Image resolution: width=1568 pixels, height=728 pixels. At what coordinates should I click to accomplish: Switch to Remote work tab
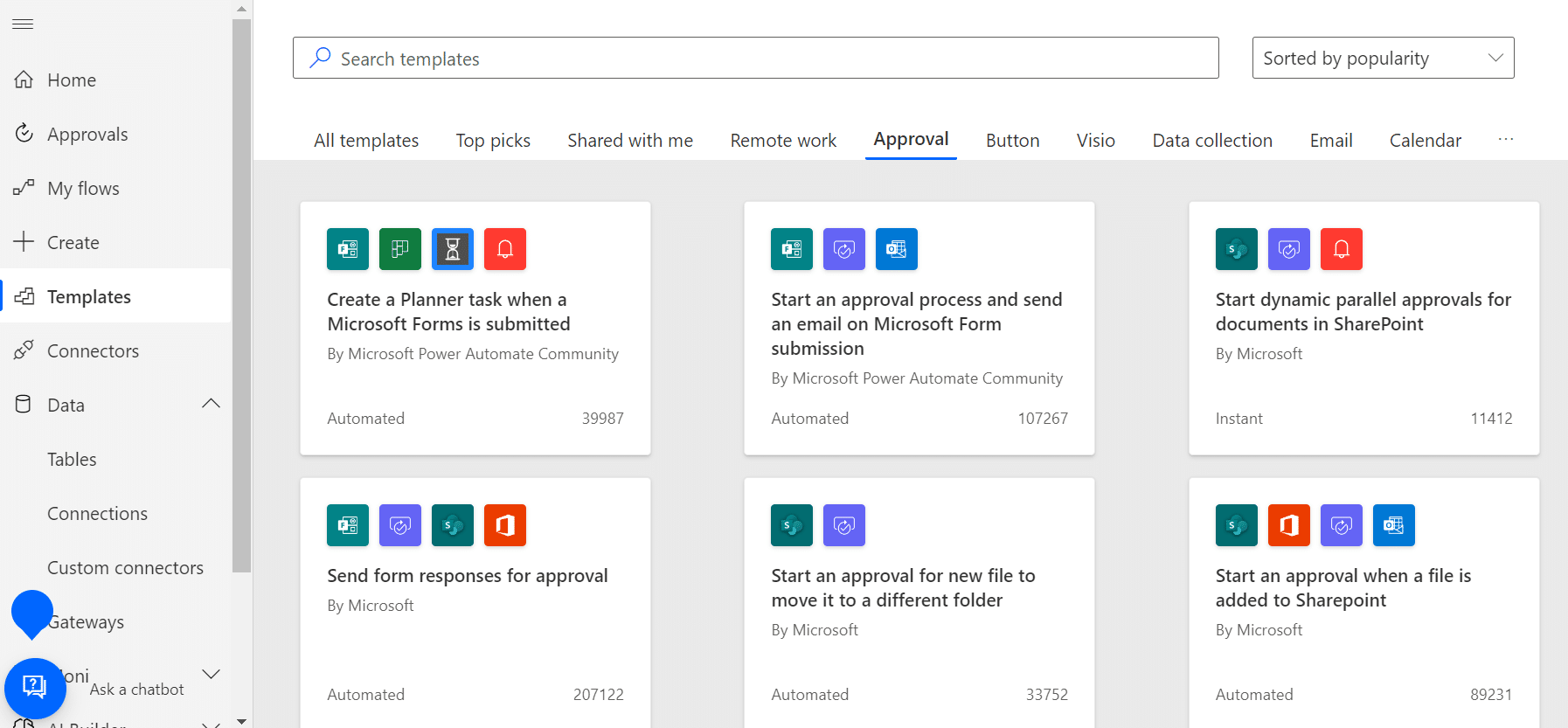783,140
